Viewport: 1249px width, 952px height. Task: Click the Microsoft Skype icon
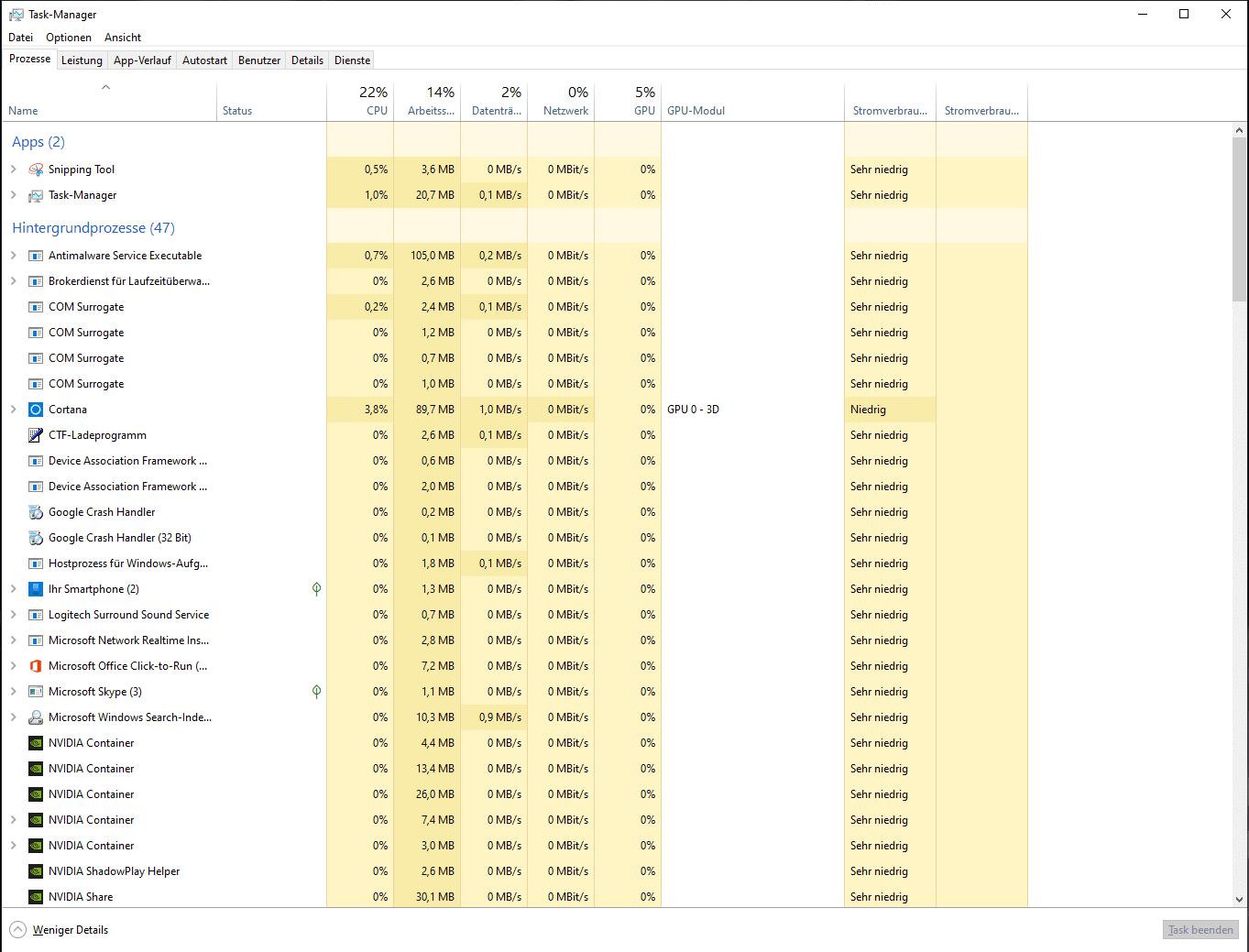pyautogui.click(x=36, y=692)
